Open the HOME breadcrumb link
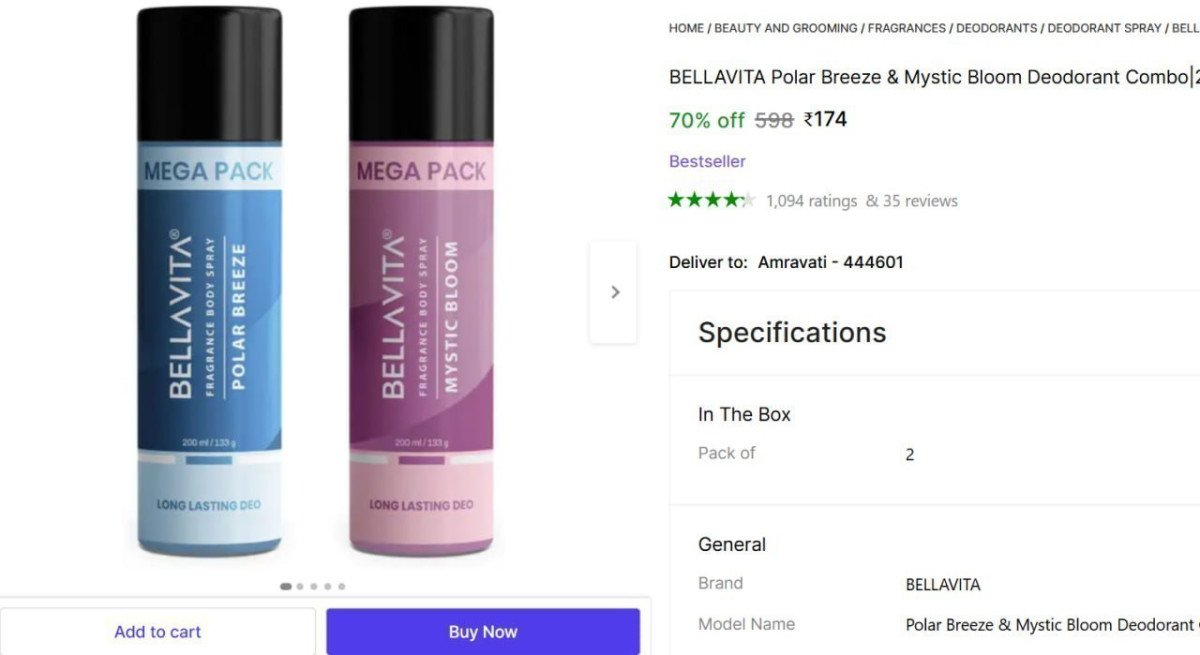The height and width of the screenshot is (655, 1200). (x=686, y=28)
